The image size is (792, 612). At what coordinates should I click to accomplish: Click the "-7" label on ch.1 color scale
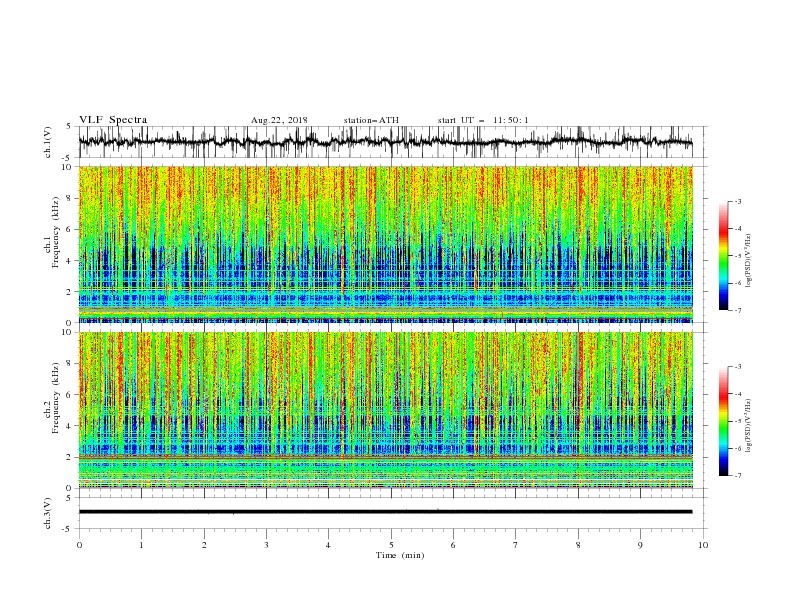pyautogui.click(x=738, y=310)
